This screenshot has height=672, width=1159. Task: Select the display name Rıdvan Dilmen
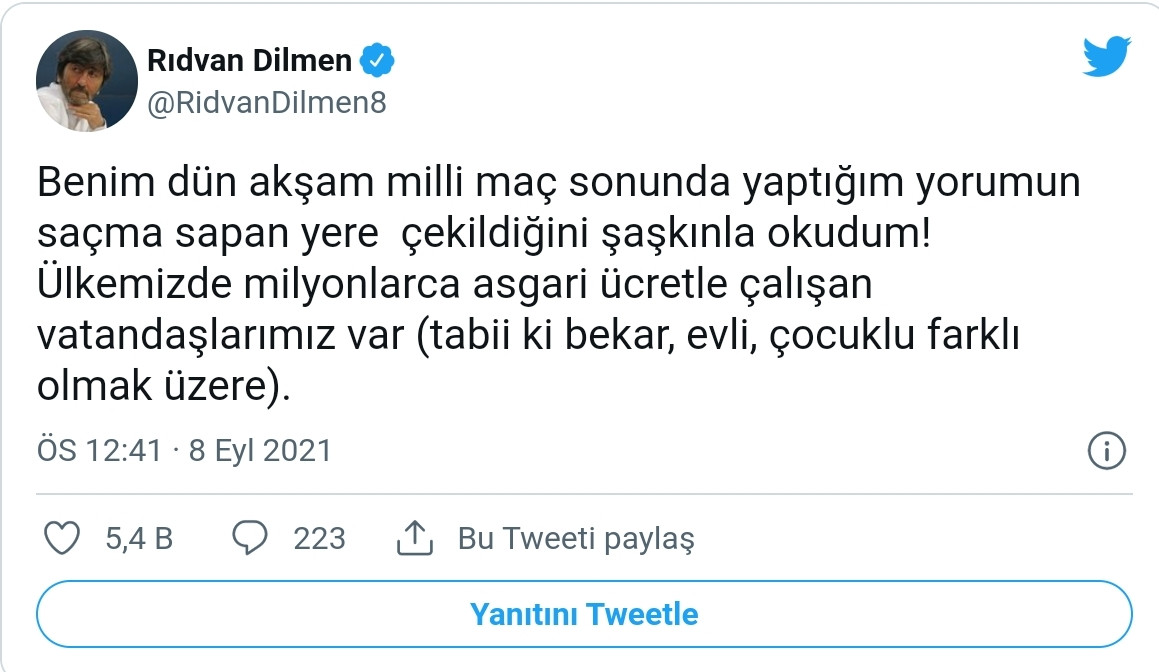250,59
